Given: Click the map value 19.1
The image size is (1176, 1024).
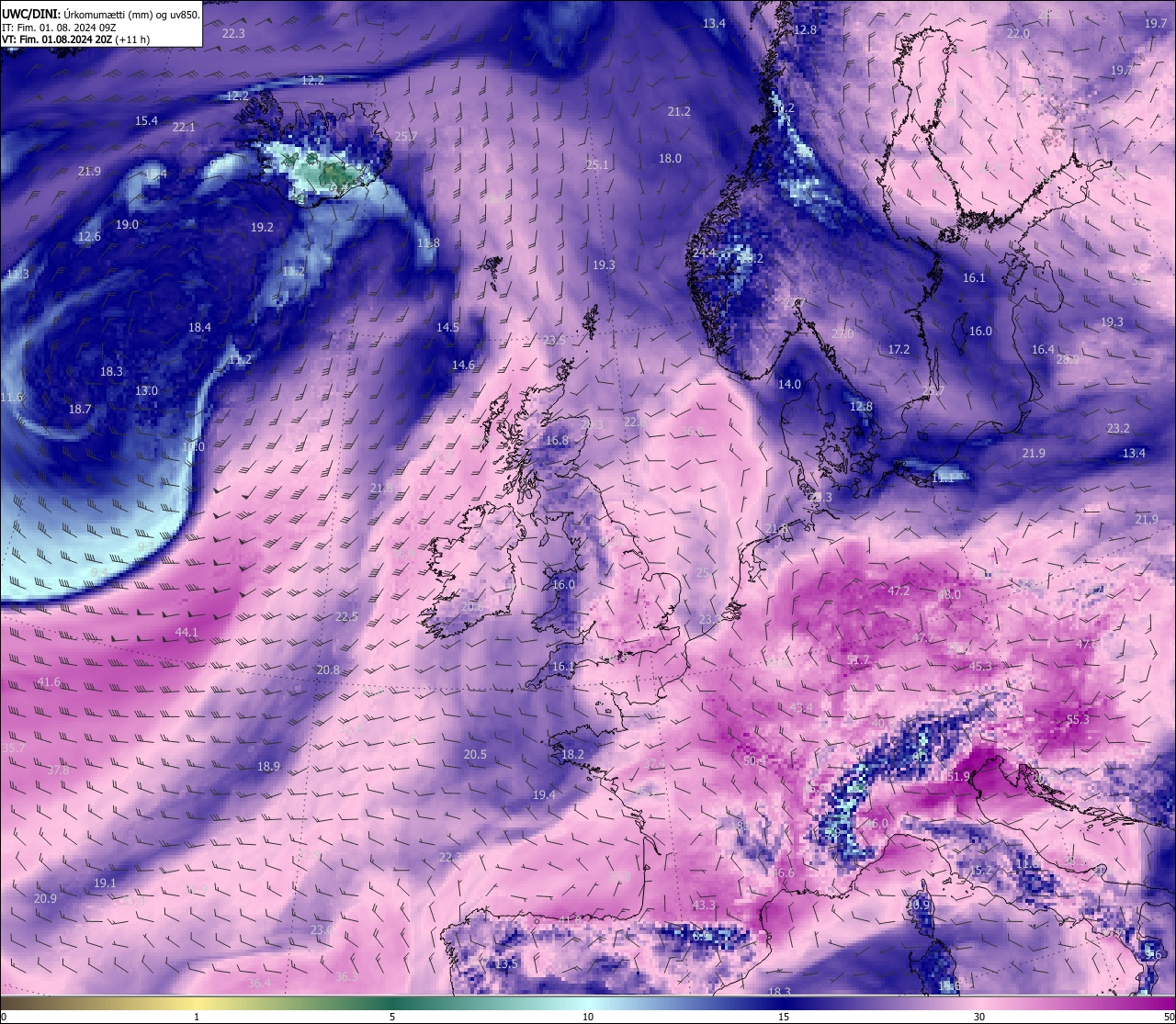Looking at the screenshot, I should coord(105,883).
